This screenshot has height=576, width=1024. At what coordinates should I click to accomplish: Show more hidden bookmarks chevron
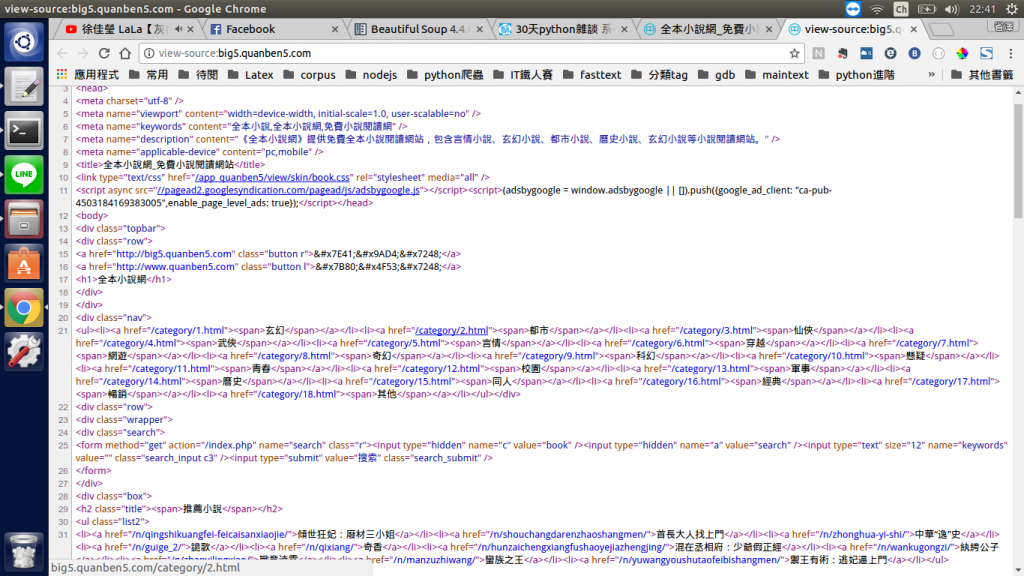coord(932,74)
